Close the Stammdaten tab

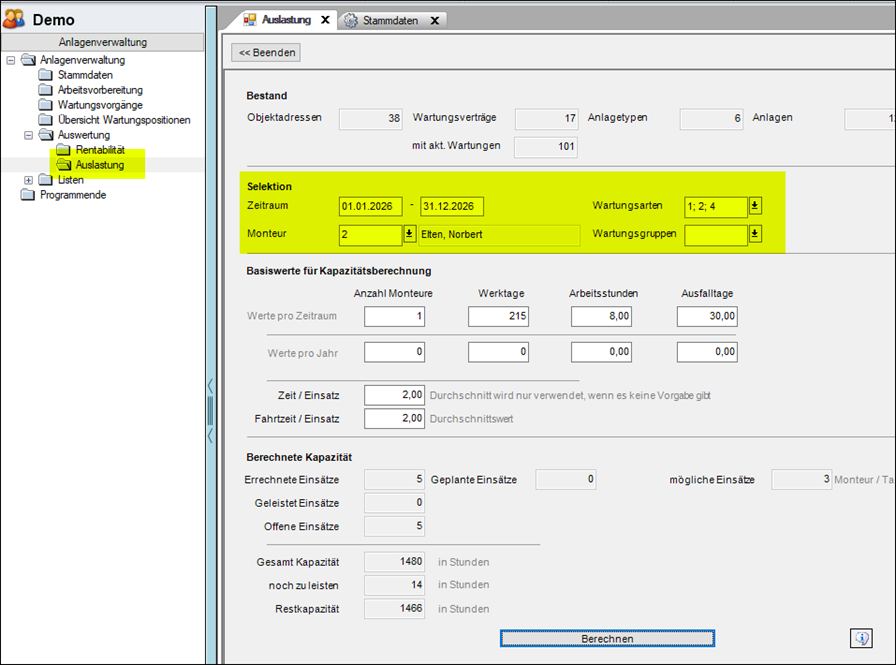pos(433,20)
